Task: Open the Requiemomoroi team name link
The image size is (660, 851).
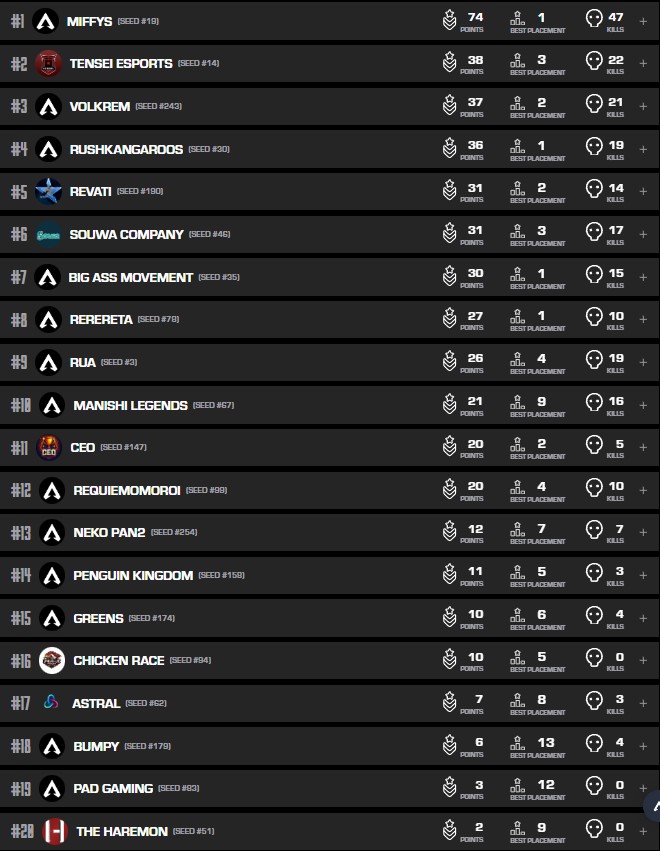Action: (x=126, y=490)
